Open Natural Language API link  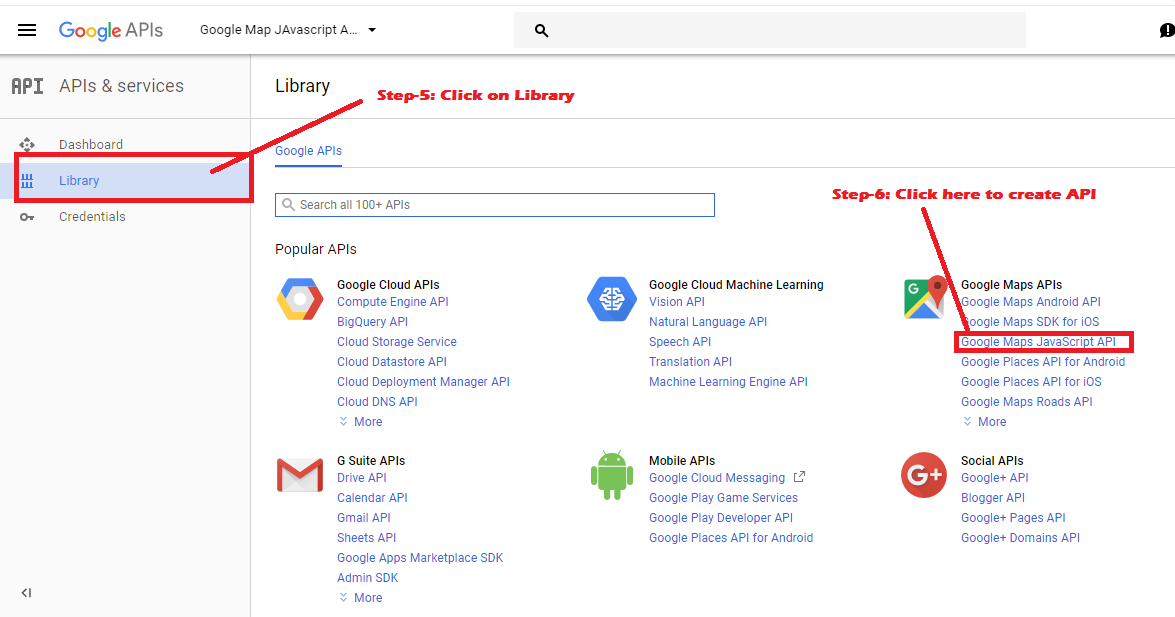[708, 322]
